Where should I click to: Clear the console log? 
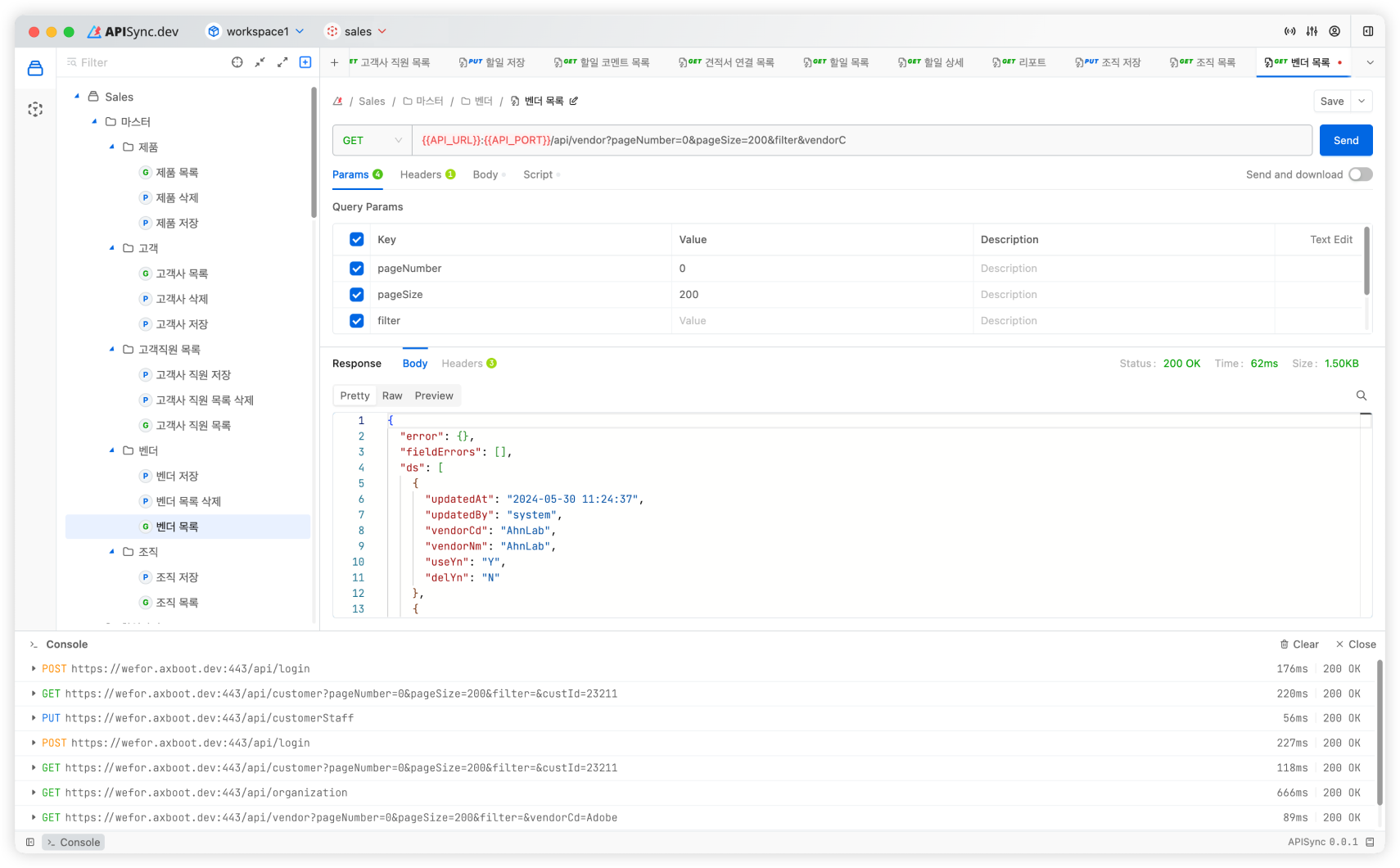[1299, 644]
